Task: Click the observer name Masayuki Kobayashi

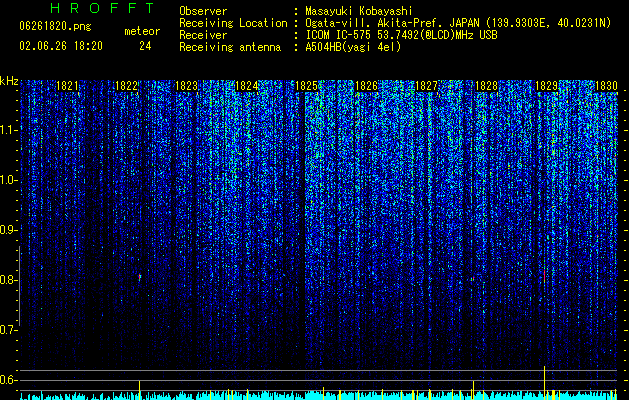Action: tap(359, 11)
